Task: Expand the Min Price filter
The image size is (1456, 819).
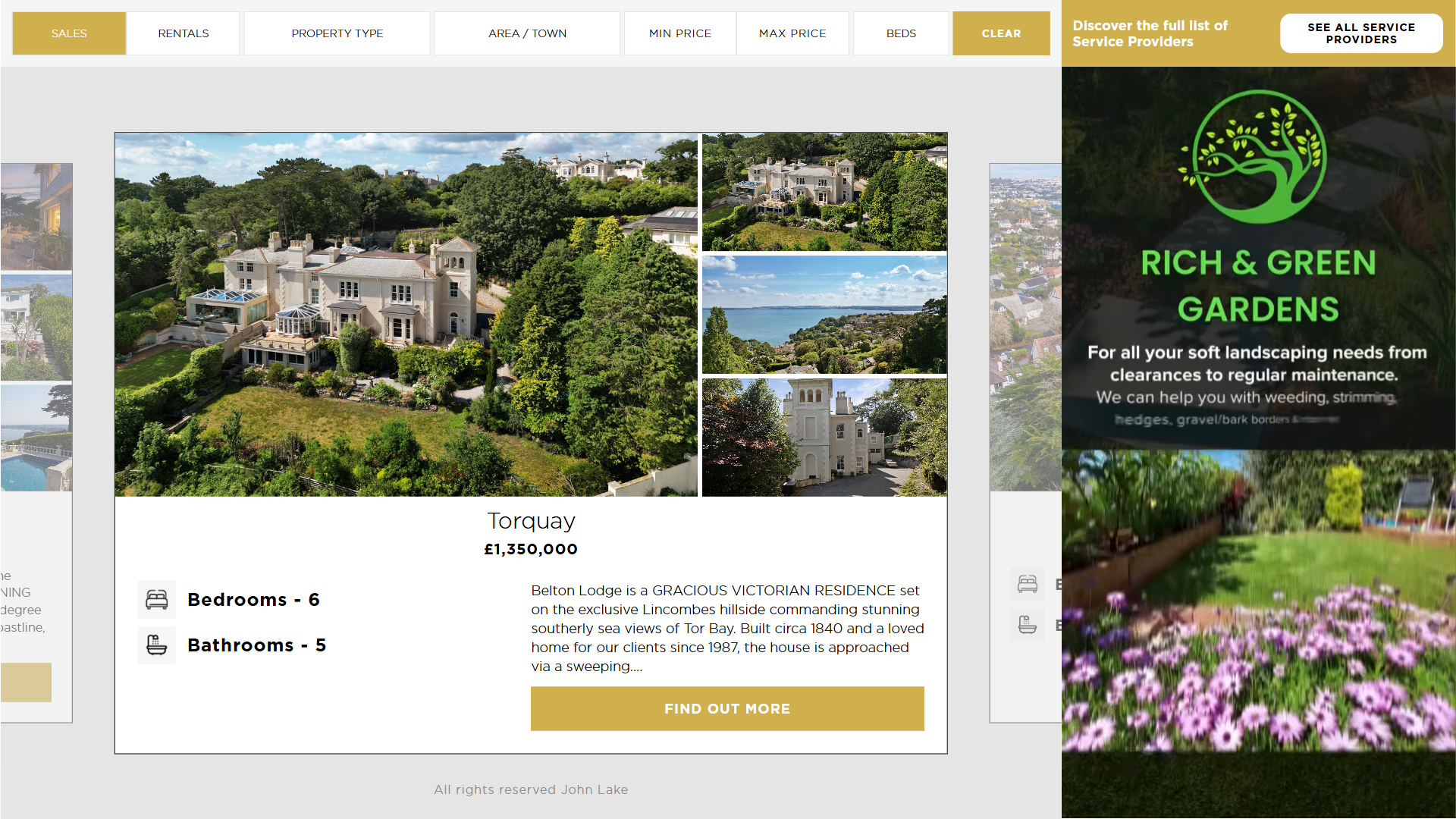Action: point(680,33)
